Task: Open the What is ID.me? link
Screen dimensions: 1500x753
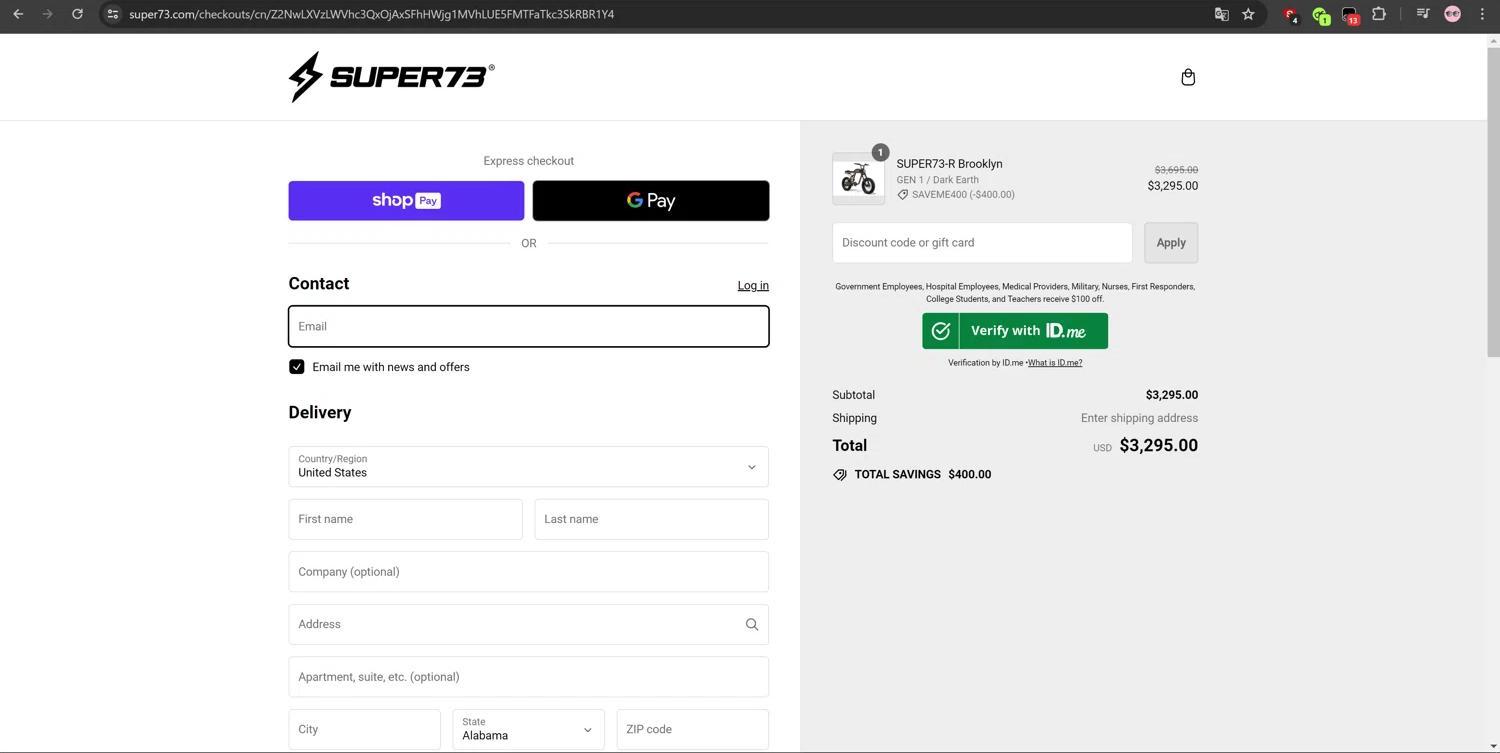Action: [x=1055, y=363]
